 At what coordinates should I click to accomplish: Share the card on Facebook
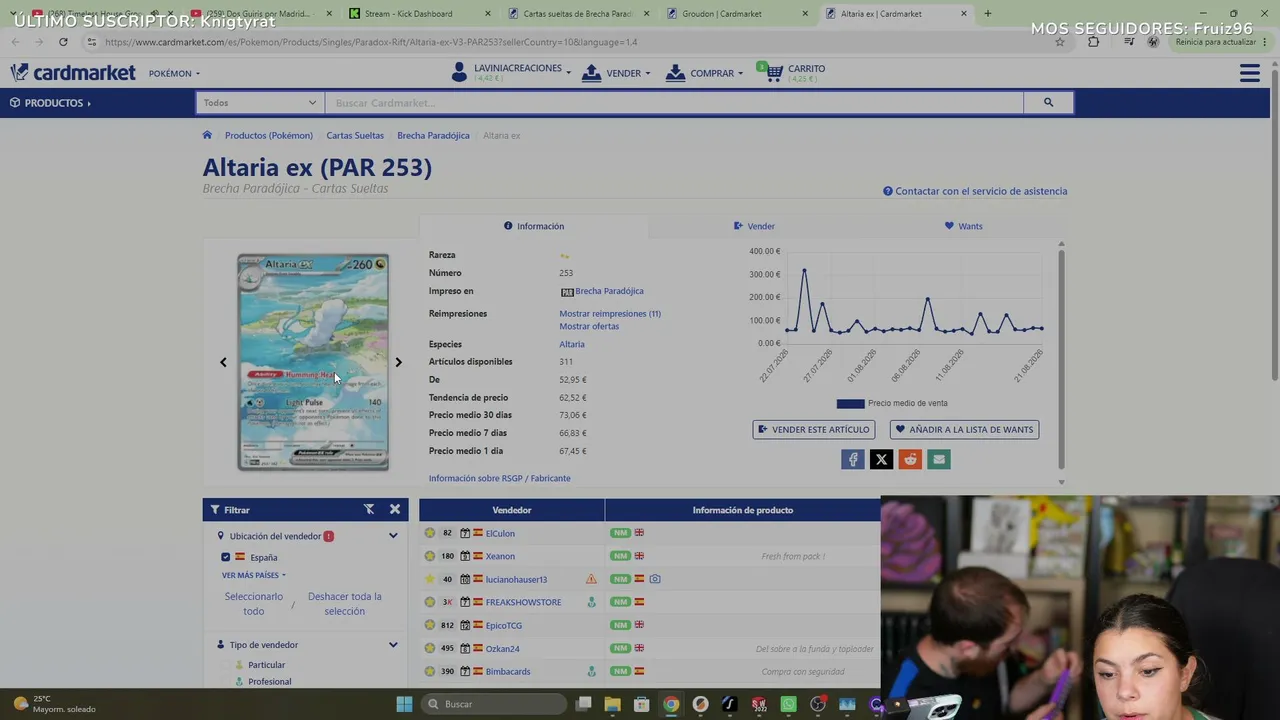click(x=853, y=459)
